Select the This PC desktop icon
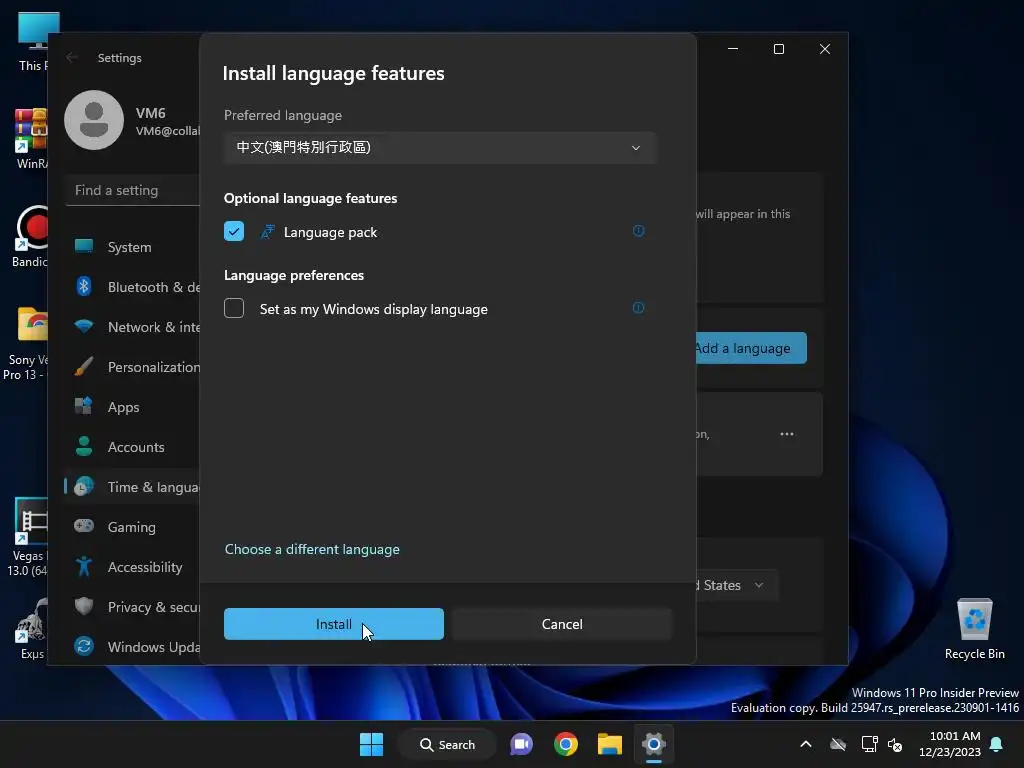Image resolution: width=1024 pixels, height=768 pixels. tap(32, 42)
